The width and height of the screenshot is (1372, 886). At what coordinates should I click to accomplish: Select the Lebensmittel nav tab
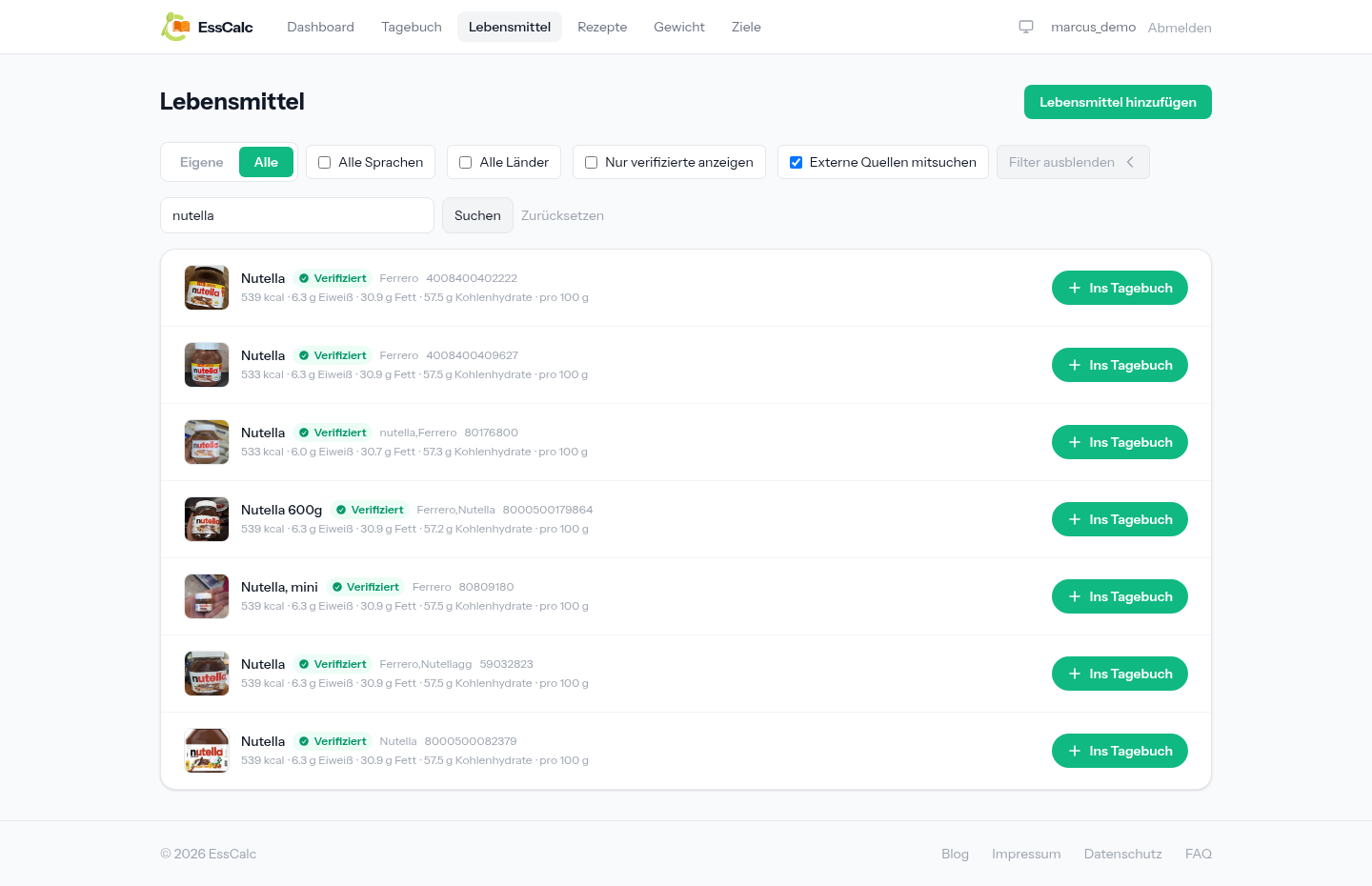[510, 27]
